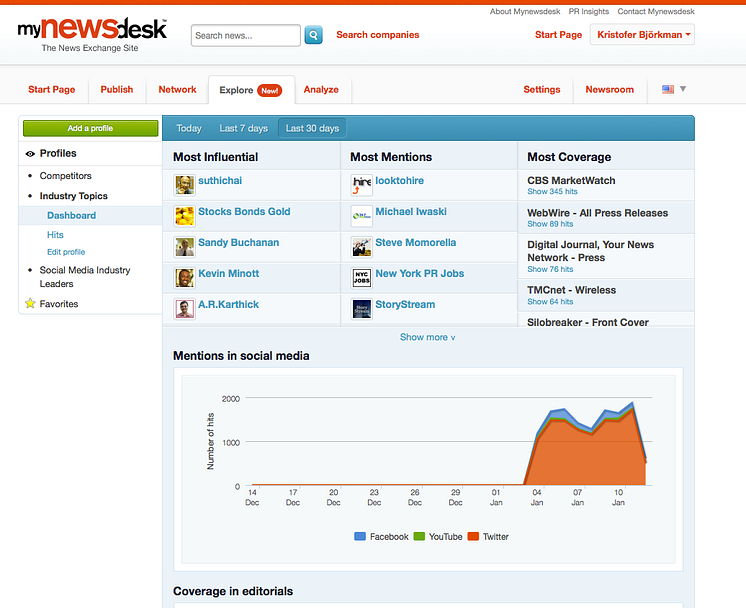Collapse the Industry Topics profile
The image size is (746, 608).
pyautogui.click(x=73, y=196)
